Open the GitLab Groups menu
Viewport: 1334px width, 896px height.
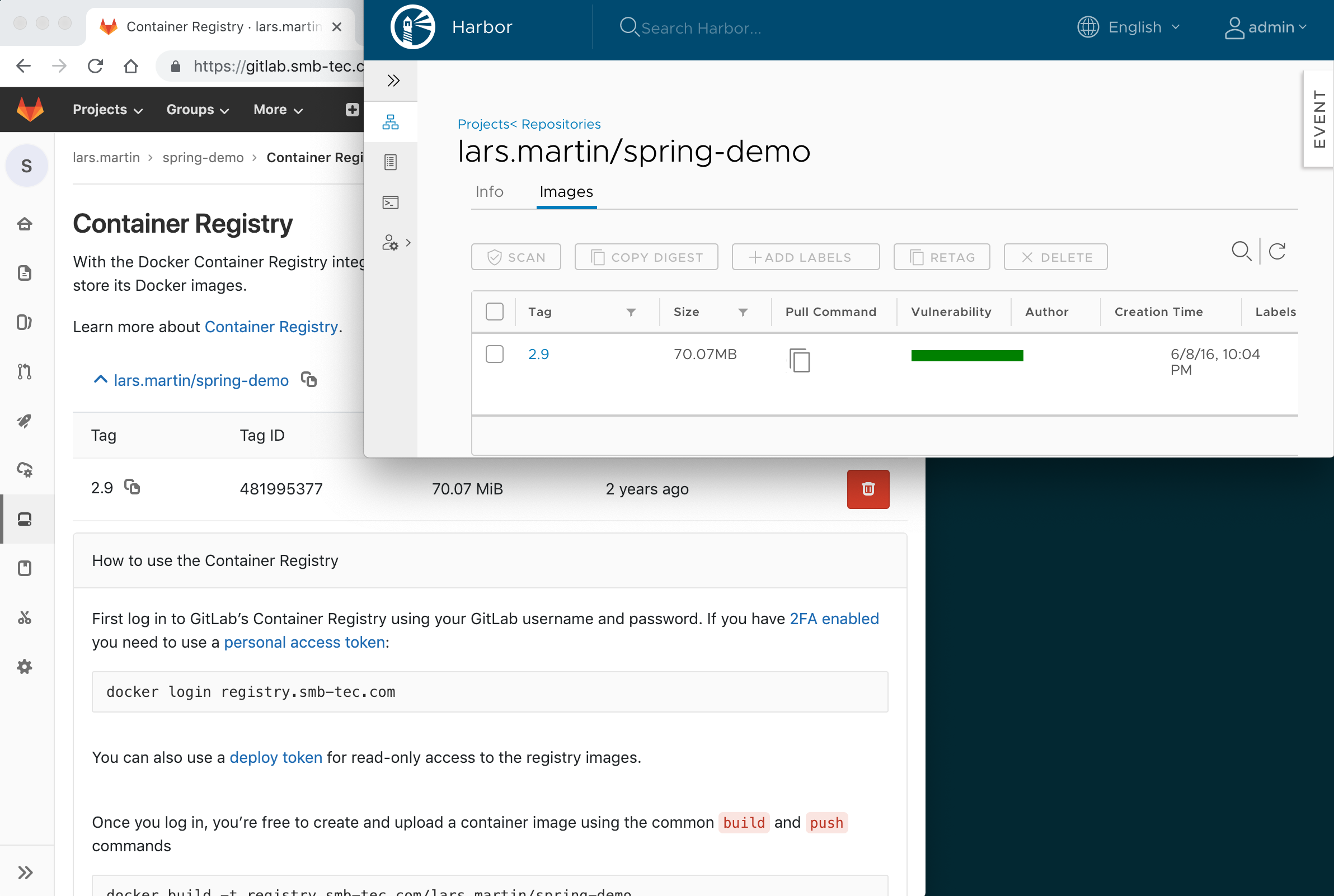[x=198, y=109]
